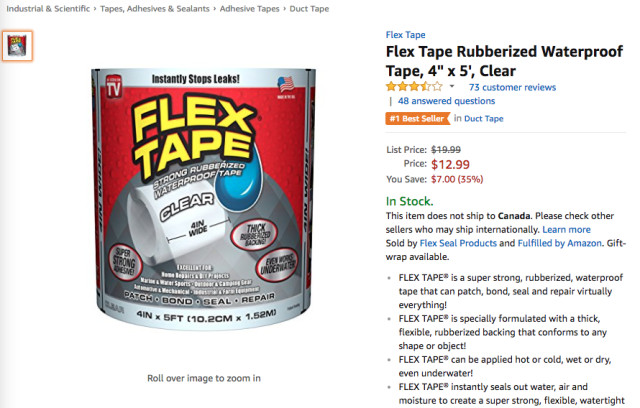
Task: Click the product thumbnail image
Action: 17,46
